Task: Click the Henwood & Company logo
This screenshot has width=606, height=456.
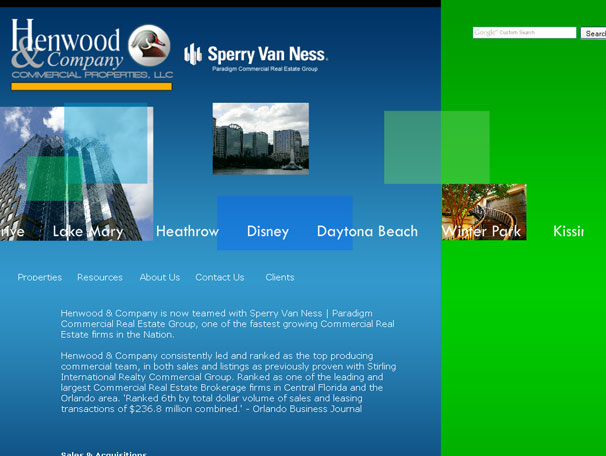Action: point(92,54)
